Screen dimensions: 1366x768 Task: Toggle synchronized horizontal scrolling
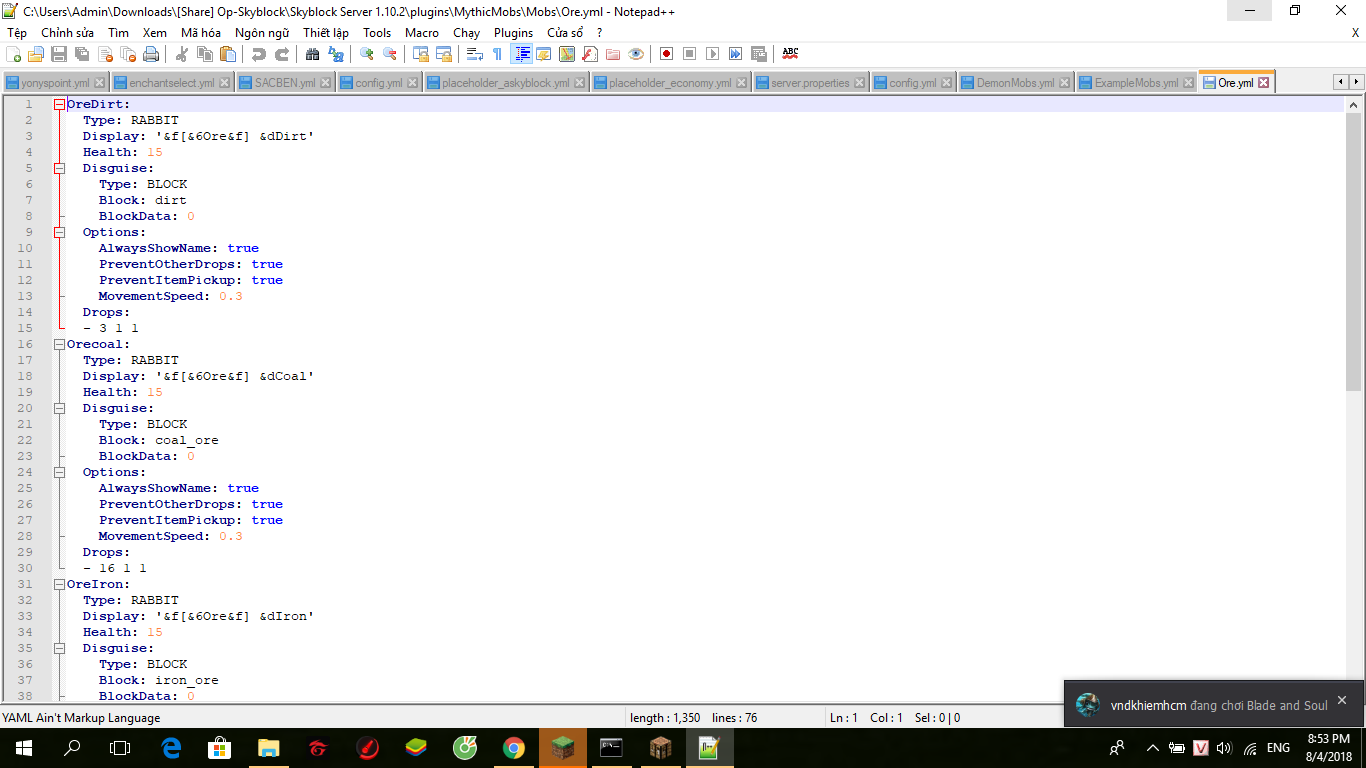(x=444, y=54)
